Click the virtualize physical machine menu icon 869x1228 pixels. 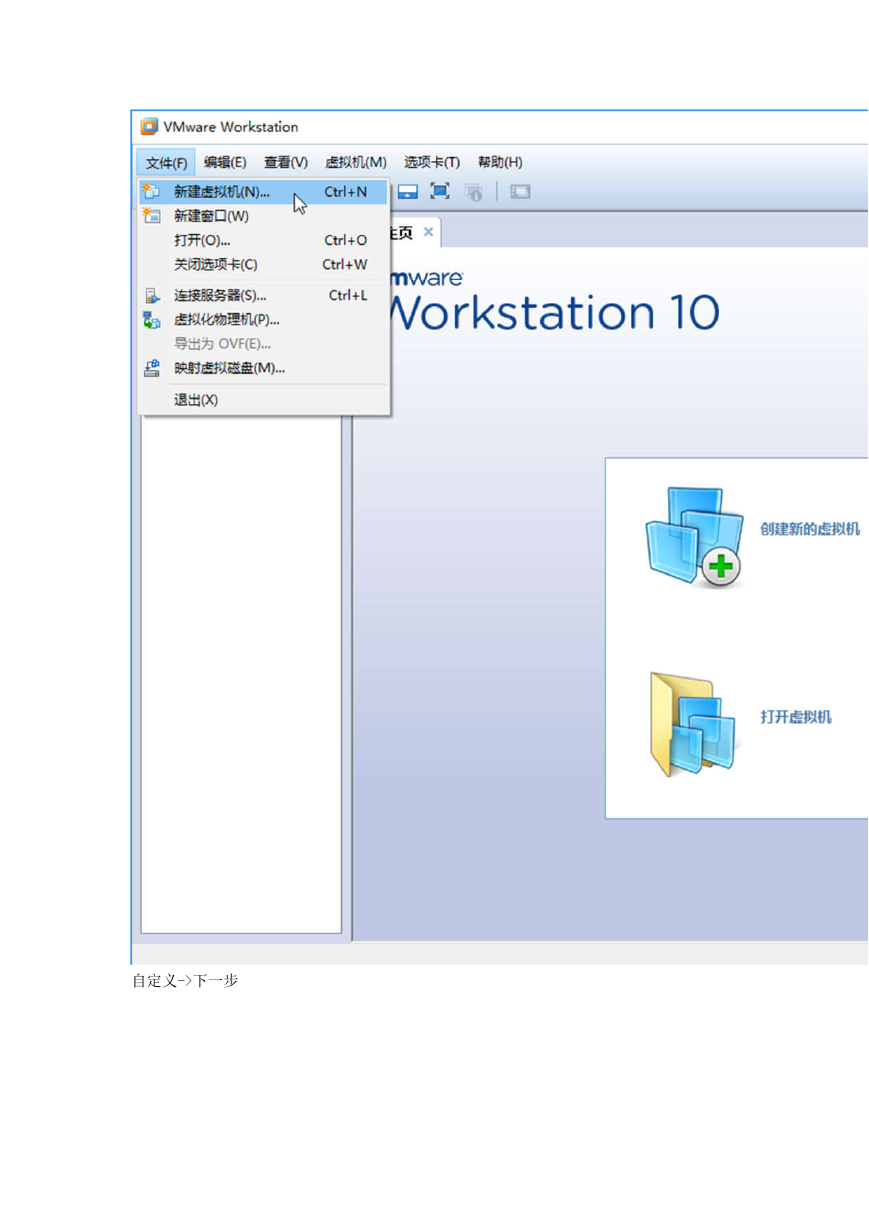151,320
